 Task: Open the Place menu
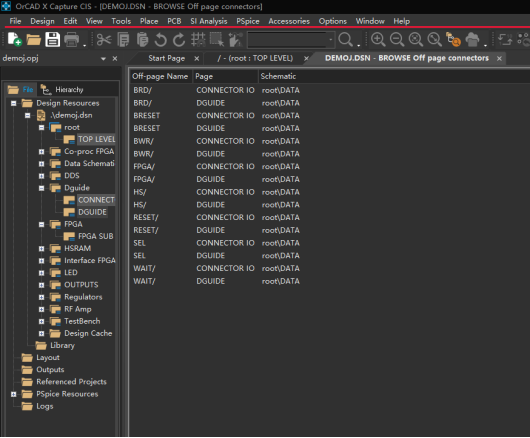149,21
